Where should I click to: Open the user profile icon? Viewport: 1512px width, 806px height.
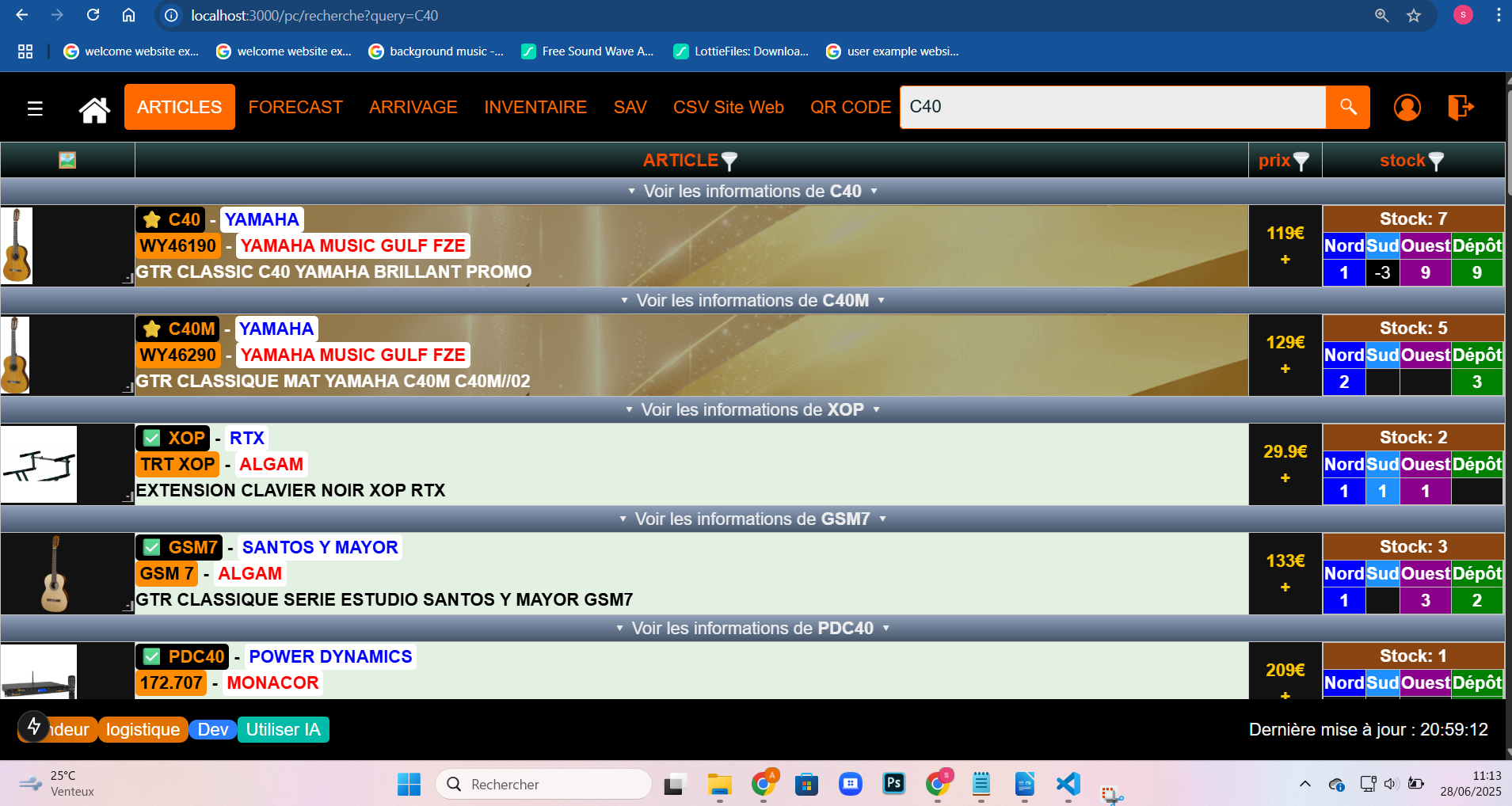1407,107
